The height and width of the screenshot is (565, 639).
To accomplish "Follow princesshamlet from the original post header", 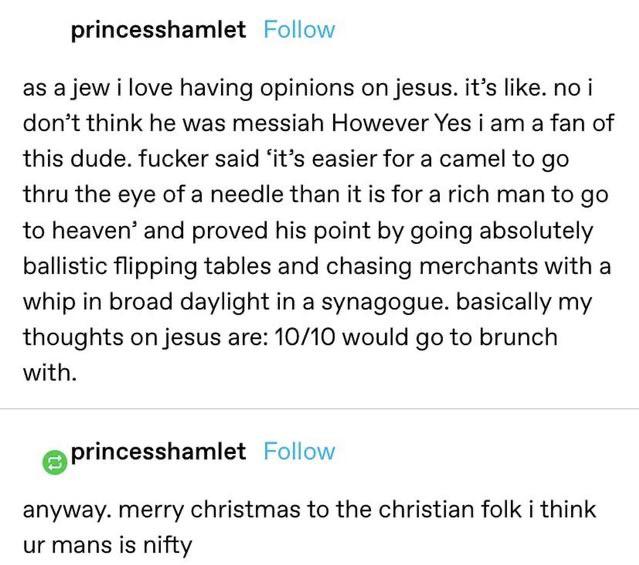I will coord(299,29).
